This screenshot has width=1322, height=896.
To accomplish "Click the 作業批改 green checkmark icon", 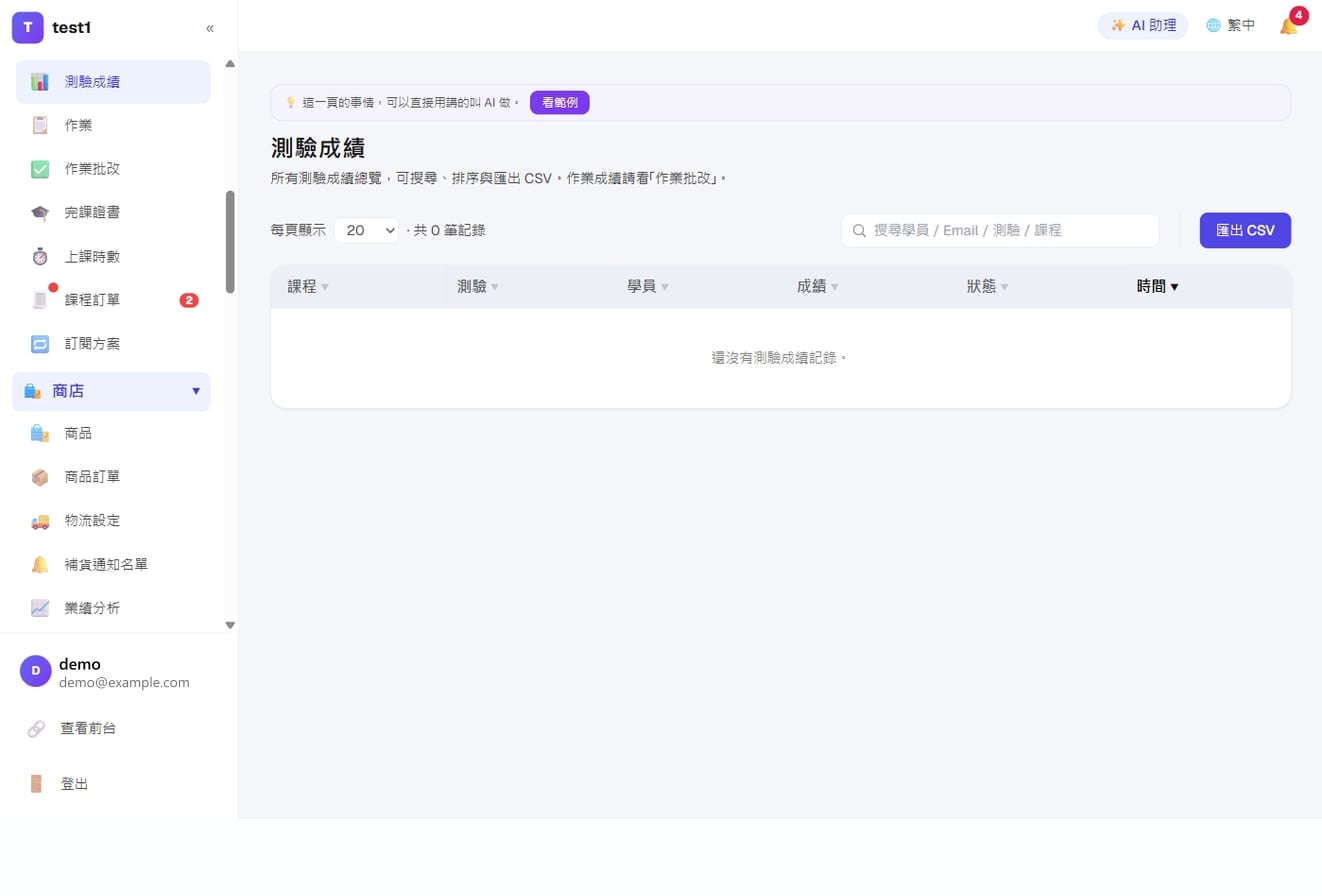I will point(40,169).
